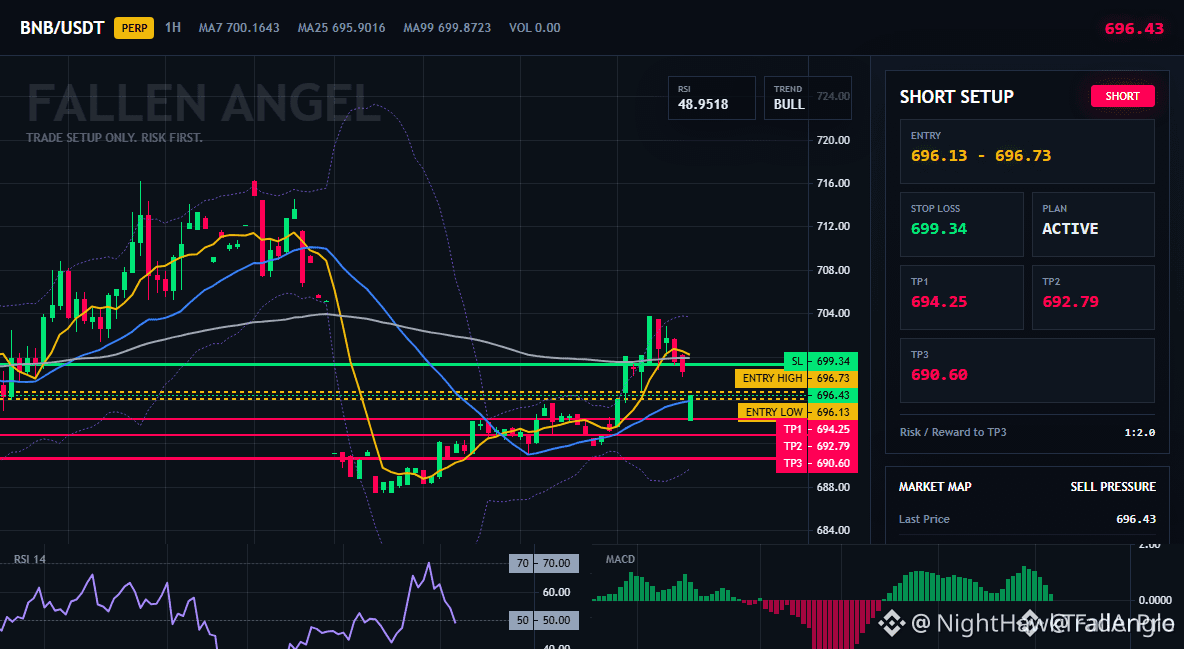1184x649 pixels.
Task: Click the 696.43 price in header
Action: tap(1134, 29)
